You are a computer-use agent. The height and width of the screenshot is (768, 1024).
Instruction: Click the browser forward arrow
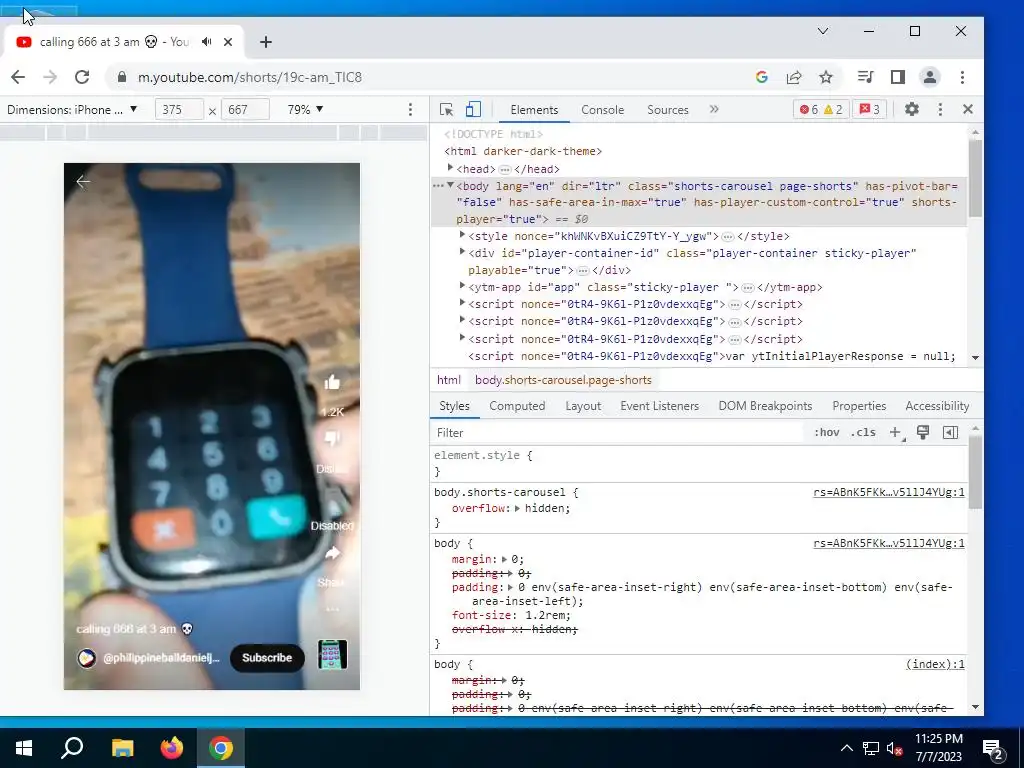50,77
